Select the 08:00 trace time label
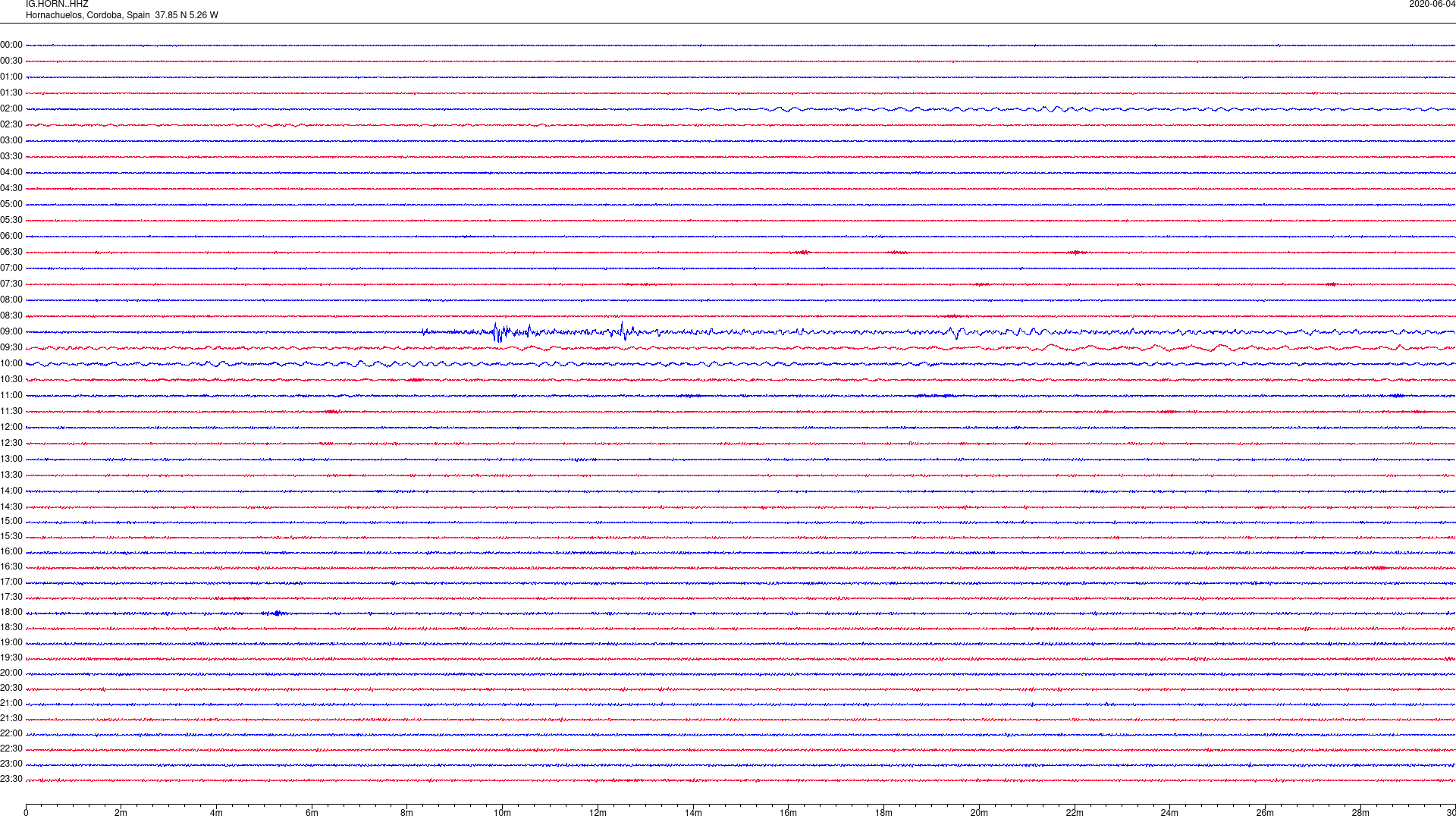The height and width of the screenshot is (819, 1456). (11, 300)
